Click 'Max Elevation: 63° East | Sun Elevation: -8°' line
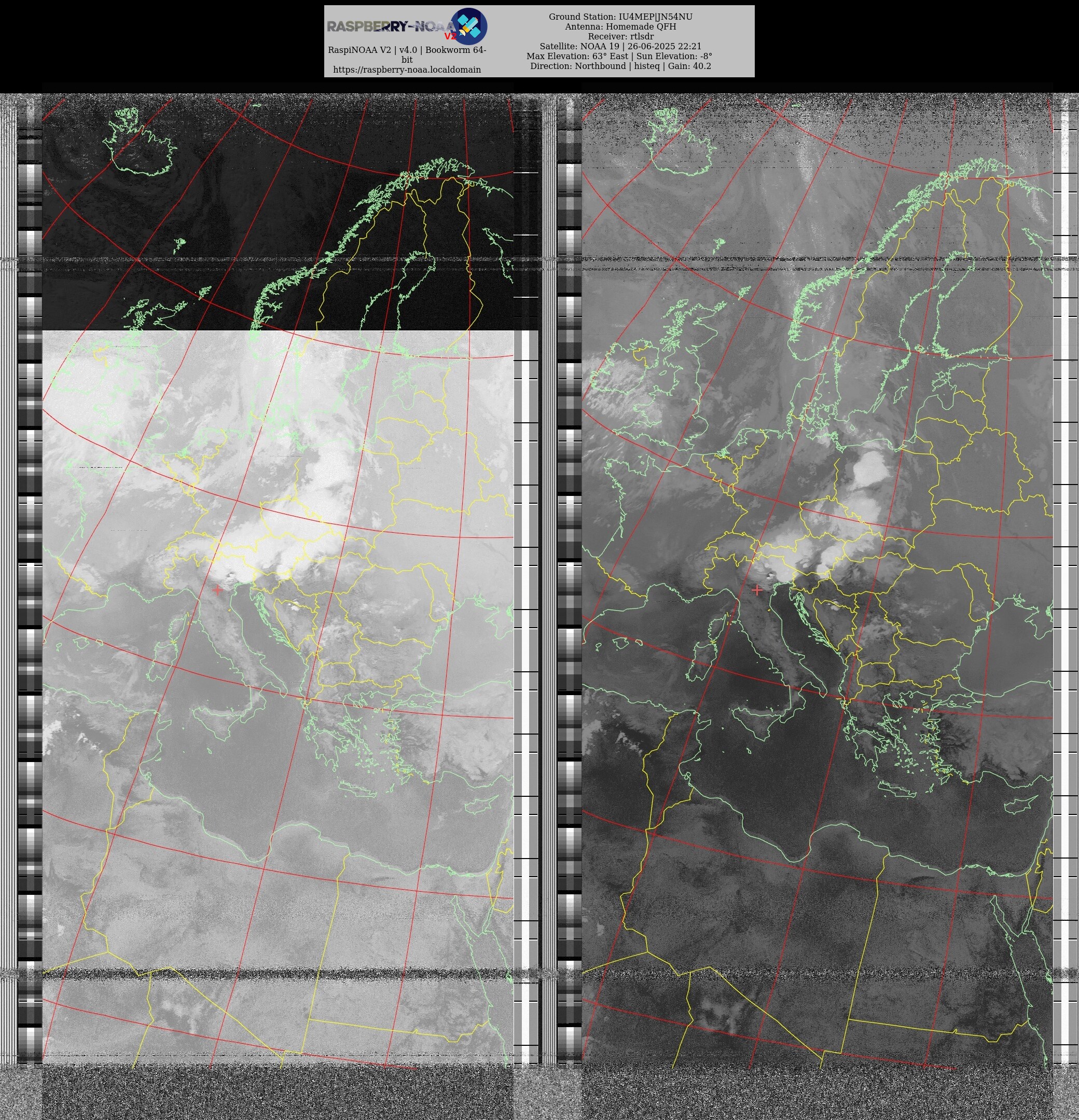 click(619, 56)
